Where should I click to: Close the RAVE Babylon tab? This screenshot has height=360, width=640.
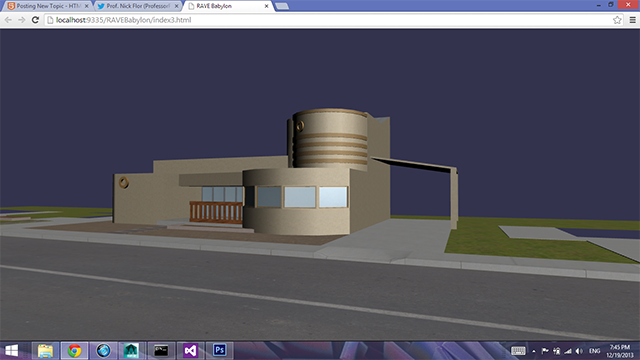pyautogui.click(x=266, y=6)
